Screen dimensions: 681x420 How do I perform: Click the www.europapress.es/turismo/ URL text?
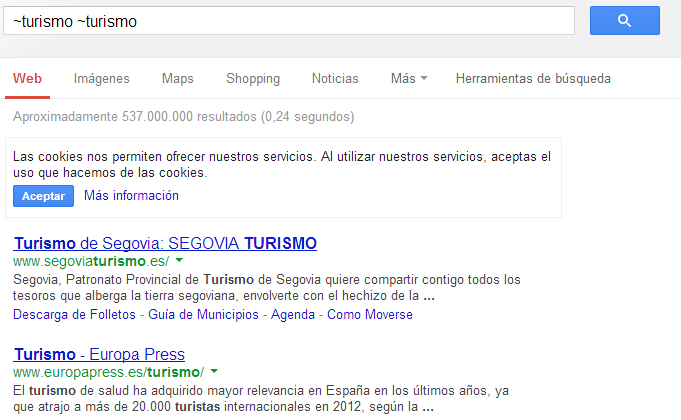click(109, 373)
